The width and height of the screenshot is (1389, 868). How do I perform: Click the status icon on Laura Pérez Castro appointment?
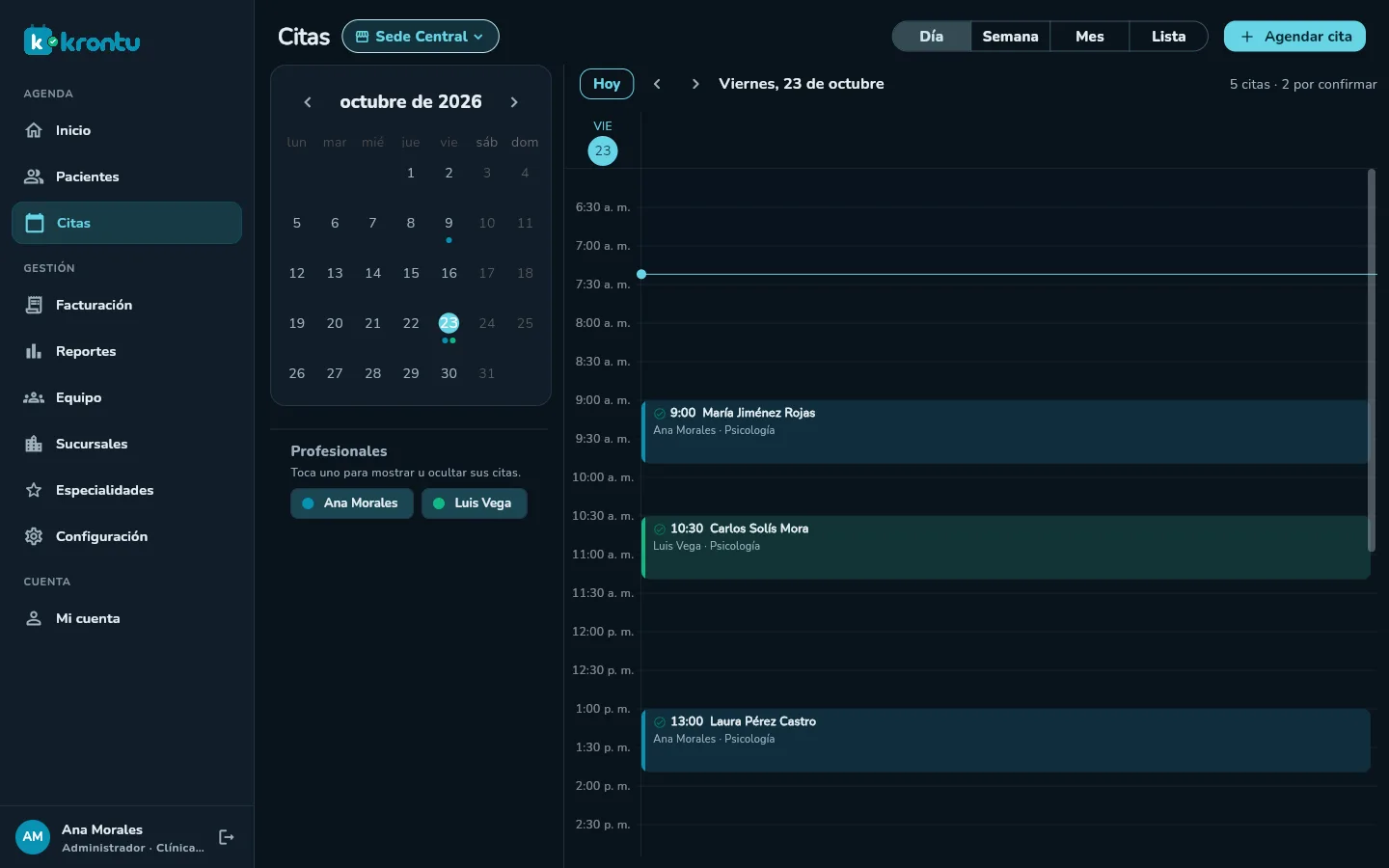[660, 721]
